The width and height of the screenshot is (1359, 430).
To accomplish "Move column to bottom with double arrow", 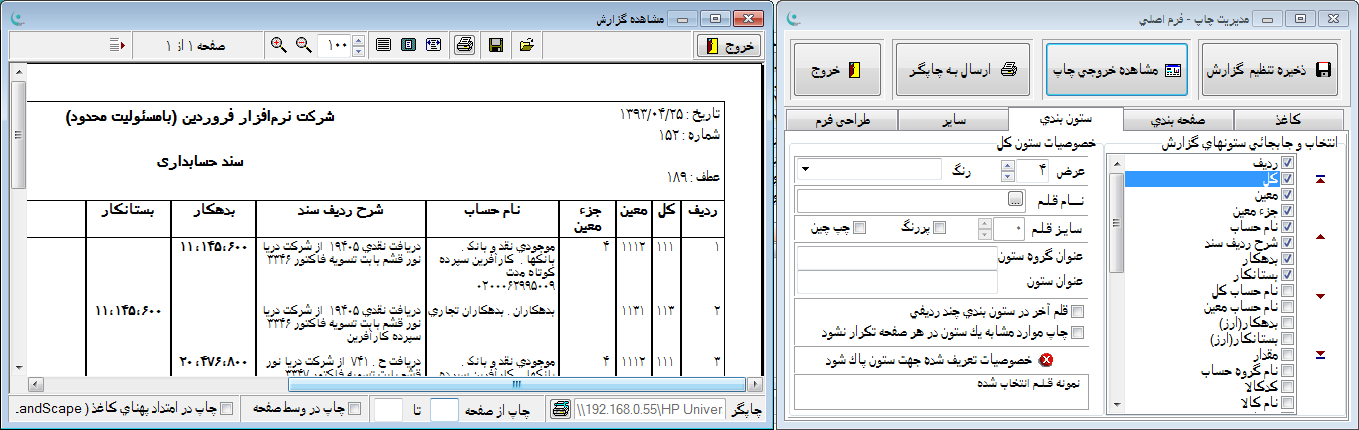I will pos(1321,354).
